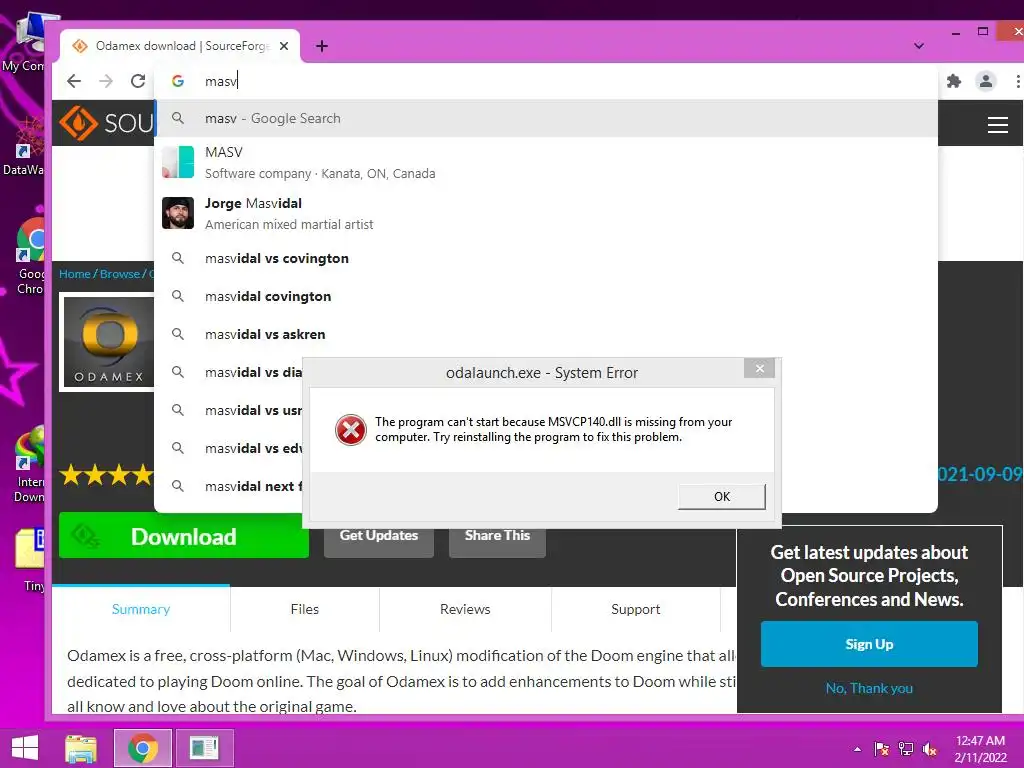Open the Chrome profile avatar
Image resolution: width=1024 pixels, height=768 pixels.
click(x=985, y=81)
